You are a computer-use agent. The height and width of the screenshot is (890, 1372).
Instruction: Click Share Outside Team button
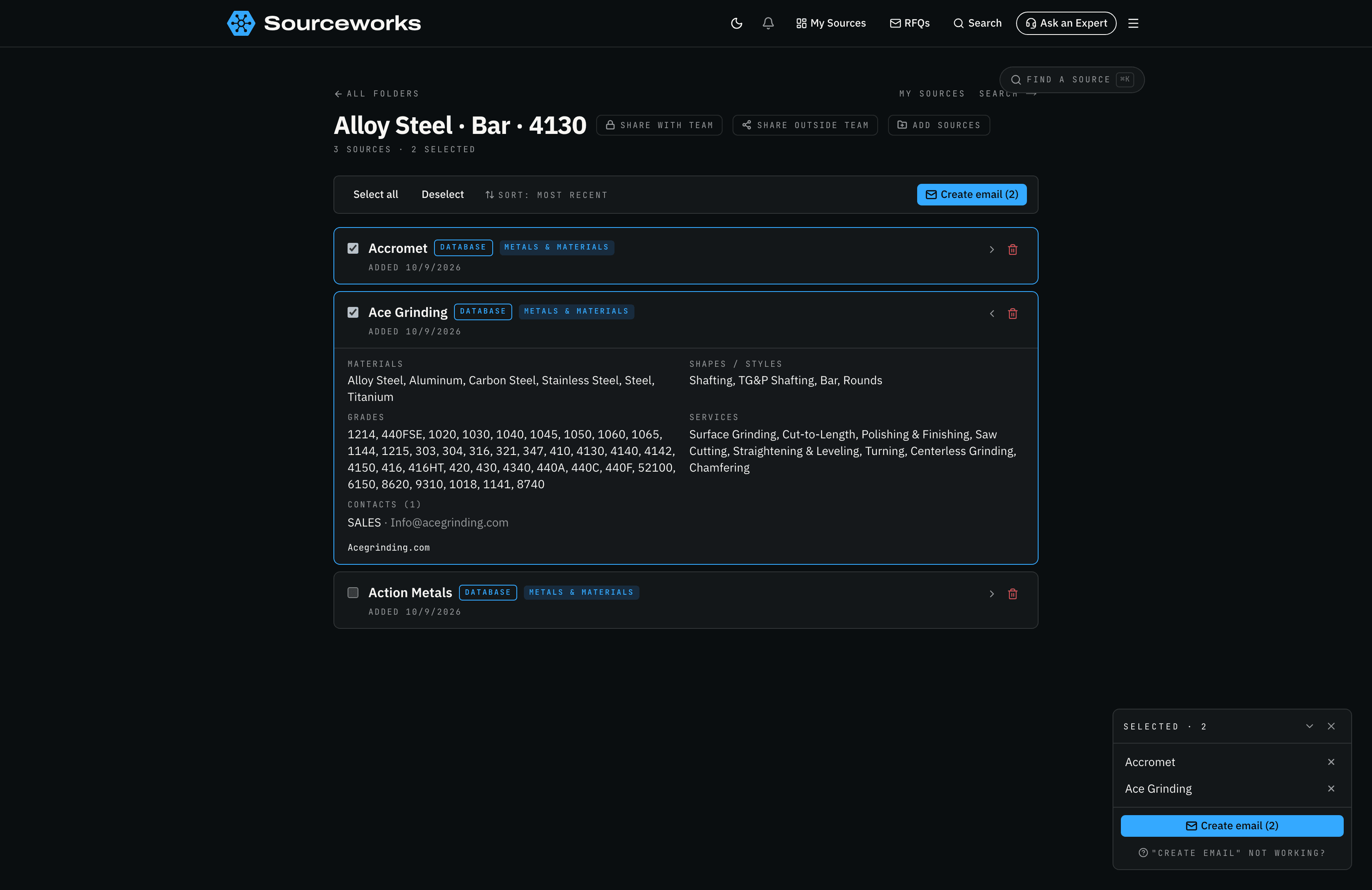tap(805, 125)
